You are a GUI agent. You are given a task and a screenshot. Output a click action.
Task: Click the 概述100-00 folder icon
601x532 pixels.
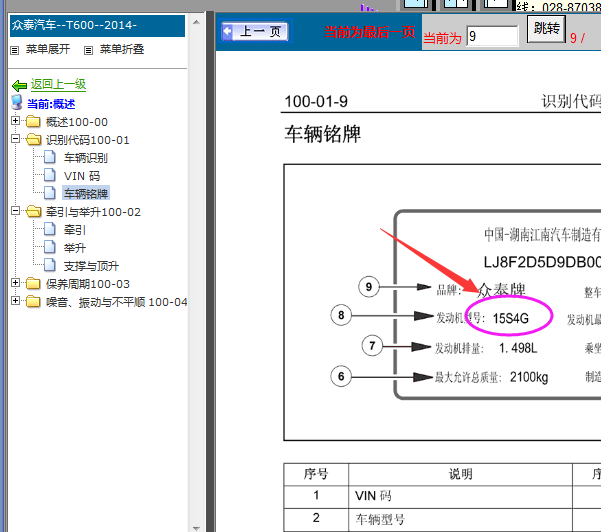[33, 122]
